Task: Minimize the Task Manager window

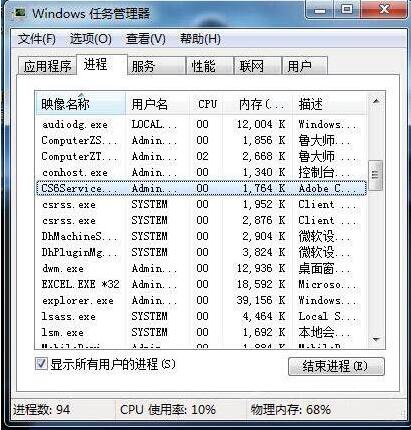Action: [320, 10]
